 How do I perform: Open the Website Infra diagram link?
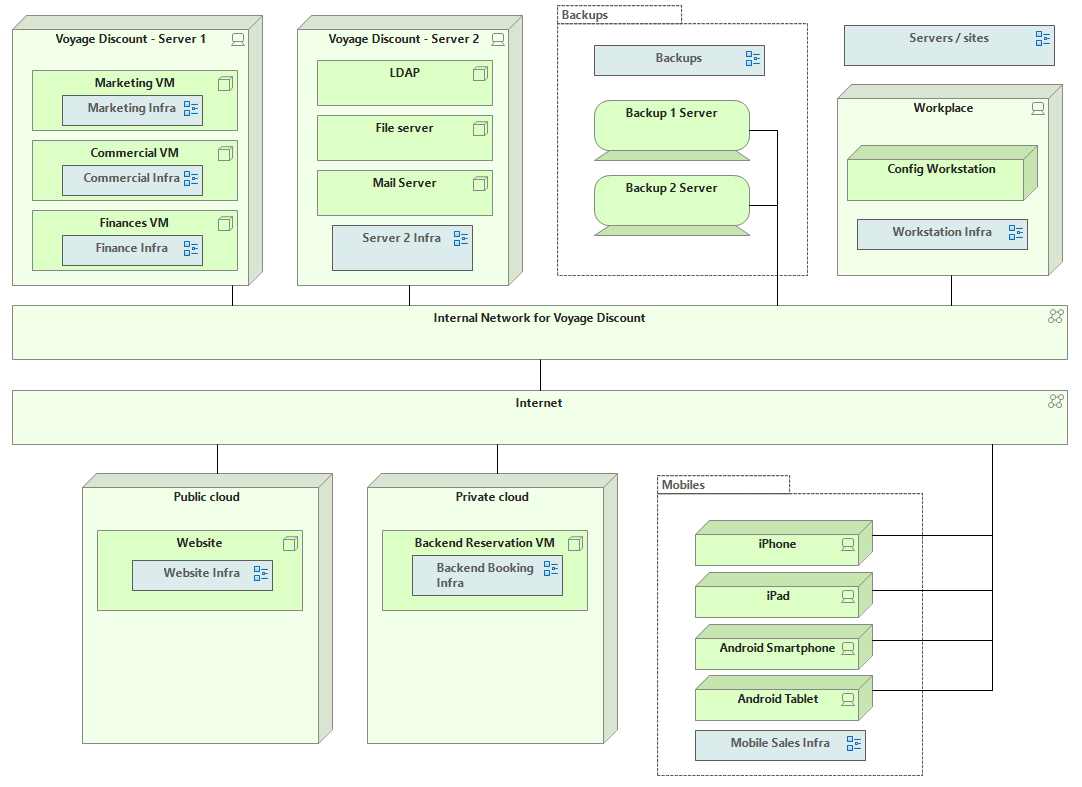[202, 574]
